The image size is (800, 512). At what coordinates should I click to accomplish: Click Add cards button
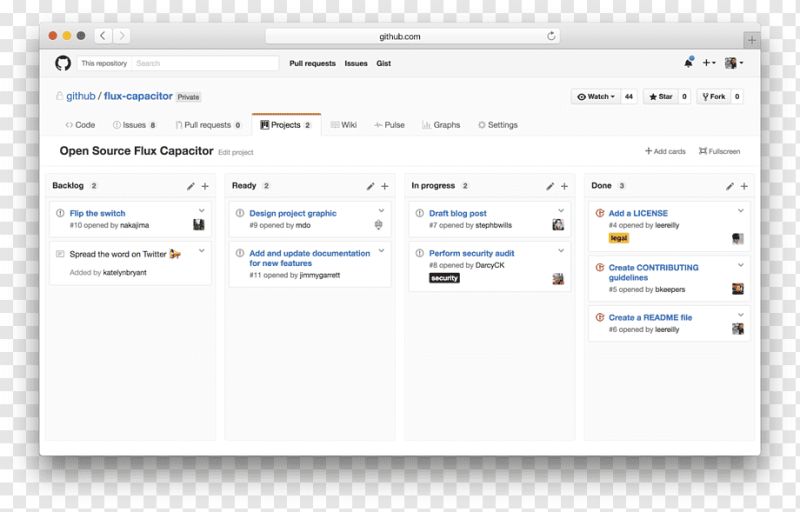665,151
